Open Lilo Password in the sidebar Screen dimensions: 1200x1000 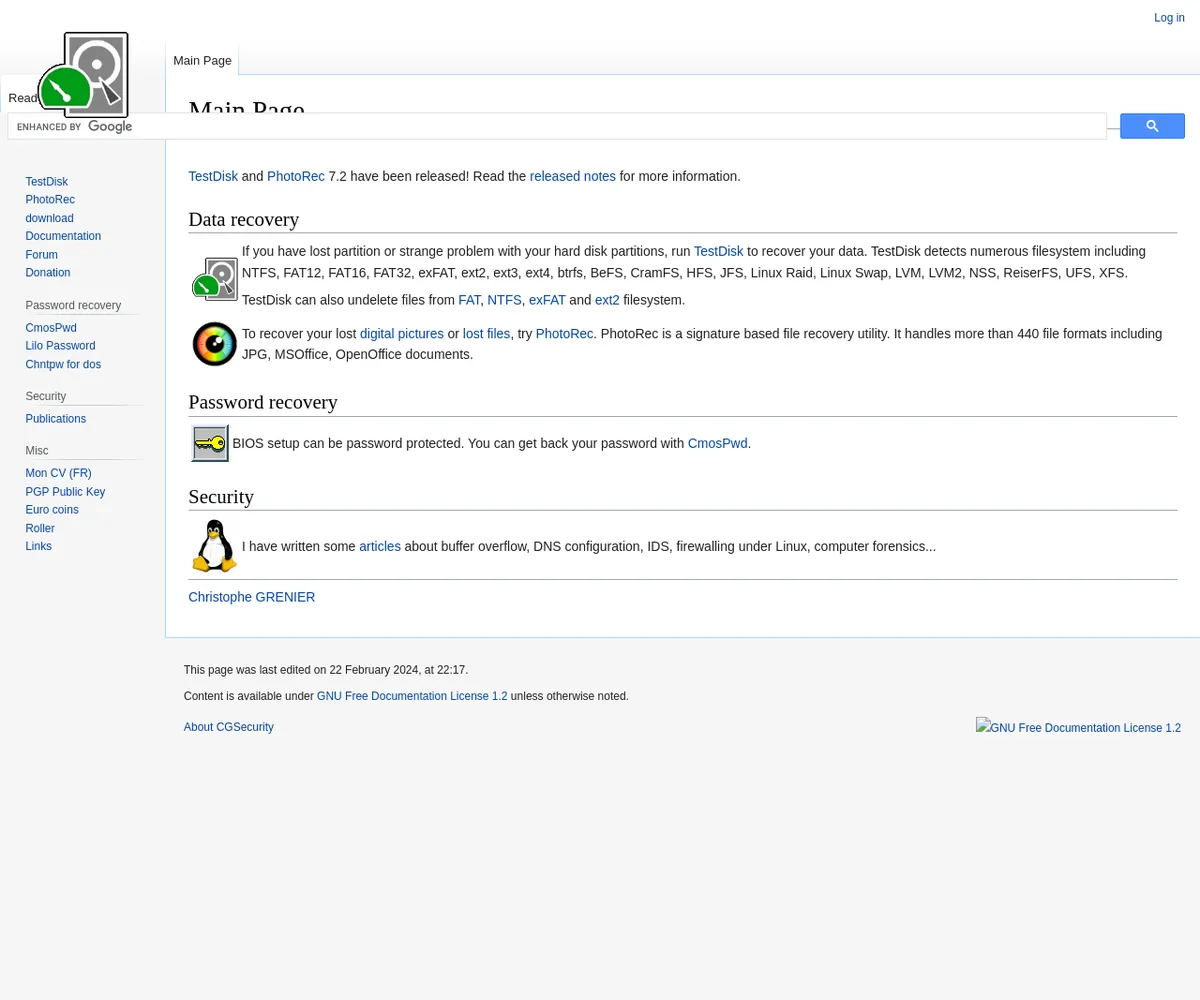[x=60, y=346]
